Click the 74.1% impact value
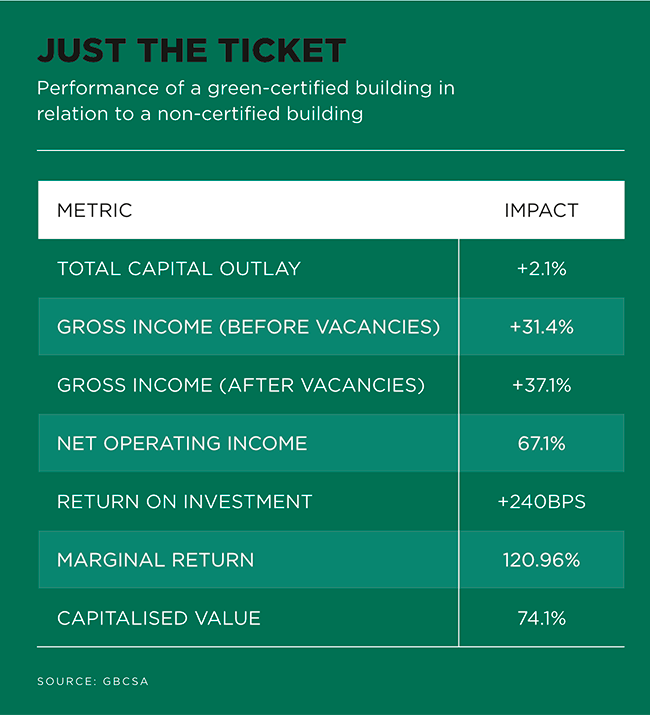Image resolution: width=650 pixels, height=715 pixels. click(541, 618)
